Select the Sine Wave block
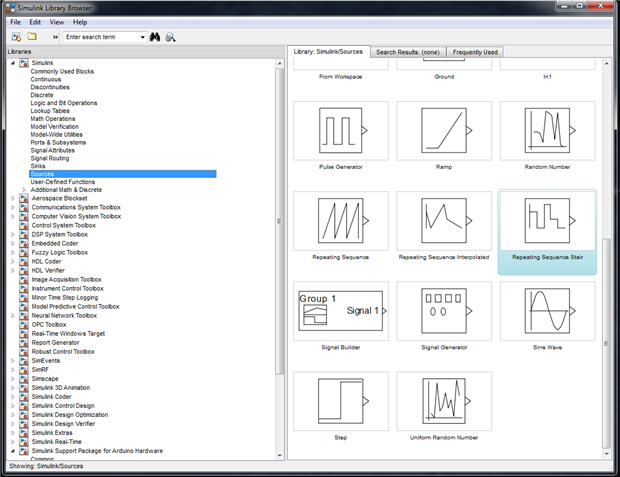The height and width of the screenshot is (477, 620). point(545,311)
